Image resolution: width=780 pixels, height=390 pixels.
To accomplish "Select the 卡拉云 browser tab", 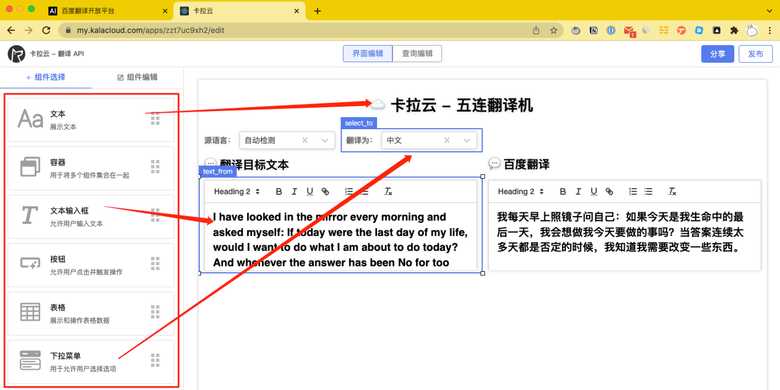I will (x=241, y=11).
